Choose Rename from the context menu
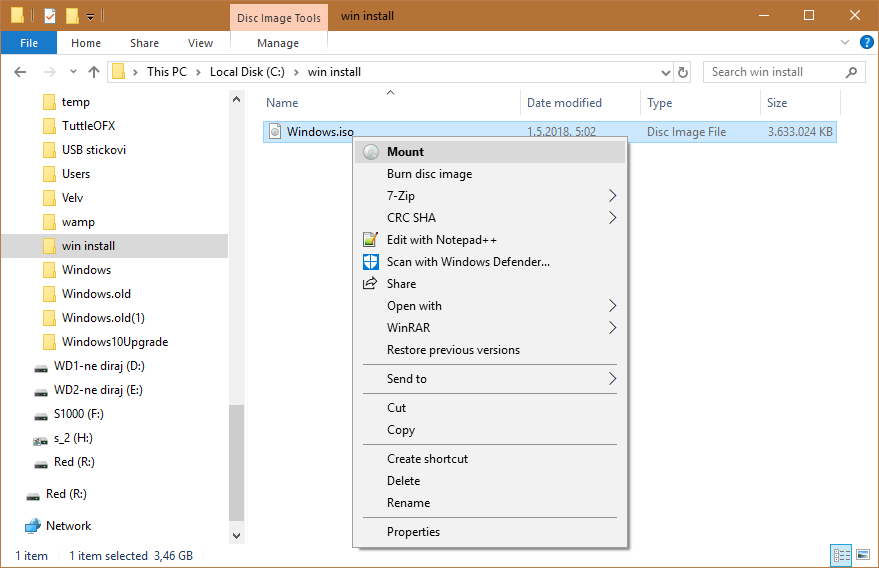The height and width of the screenshot is (568, 879). (x=490, y=503)
